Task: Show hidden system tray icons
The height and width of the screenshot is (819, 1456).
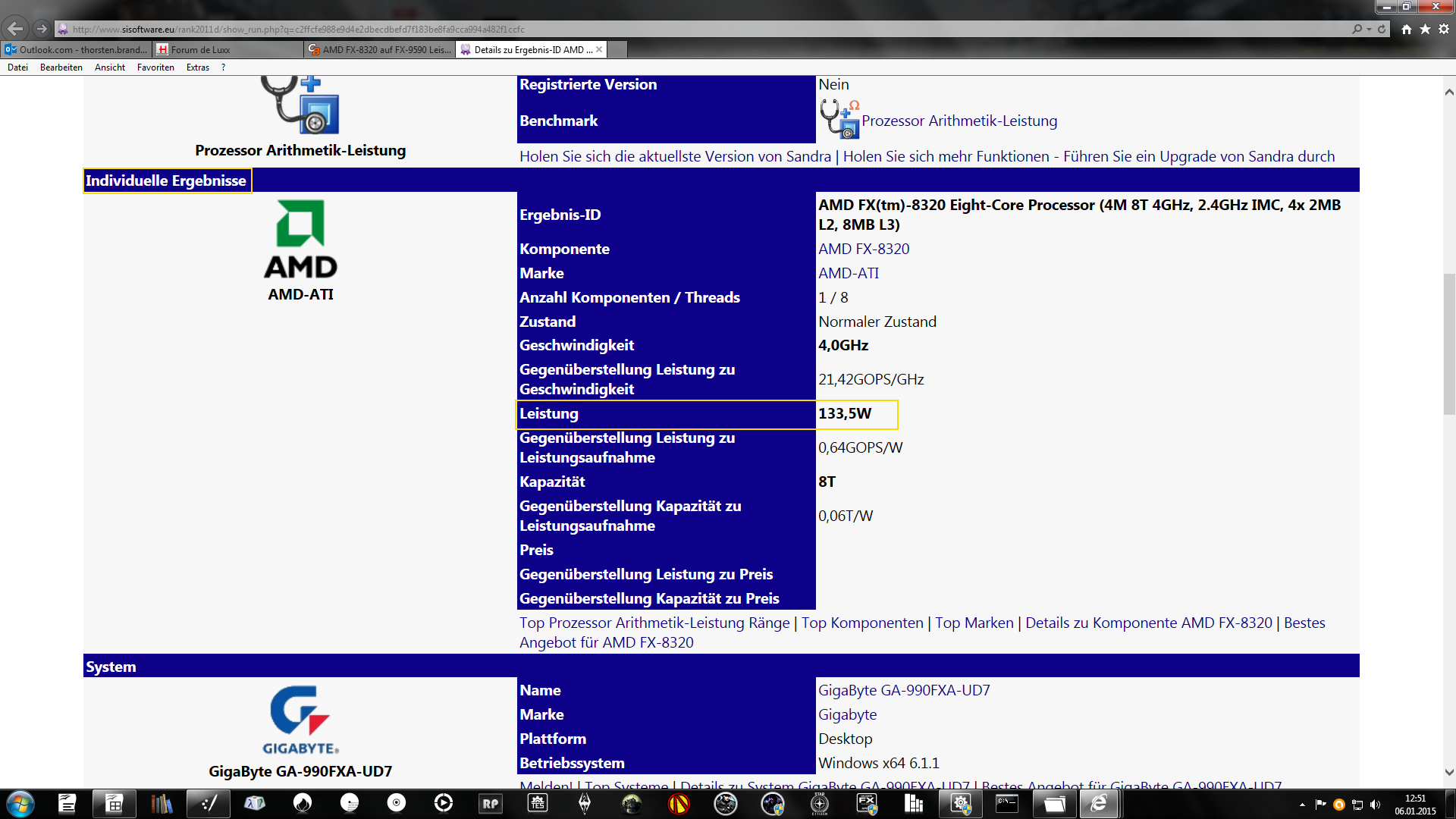Action: 1302,804
